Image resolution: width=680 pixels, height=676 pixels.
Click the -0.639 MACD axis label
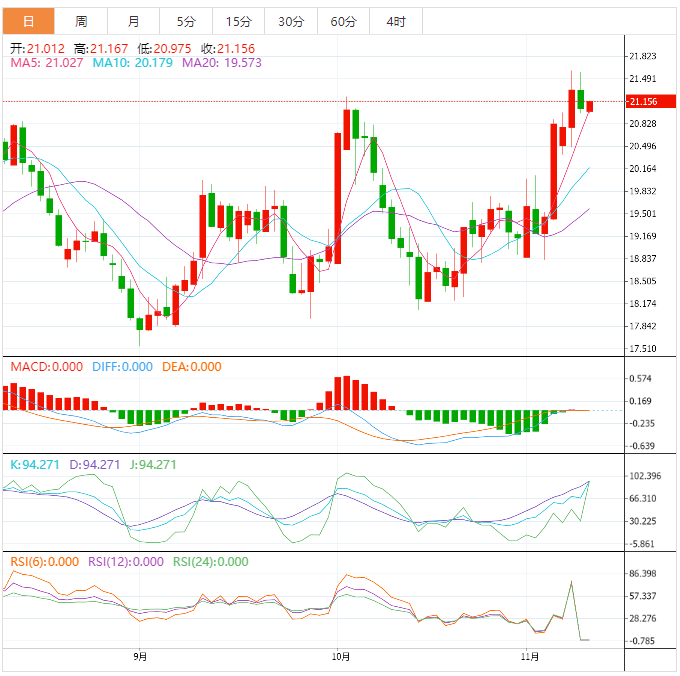point(640,446)
